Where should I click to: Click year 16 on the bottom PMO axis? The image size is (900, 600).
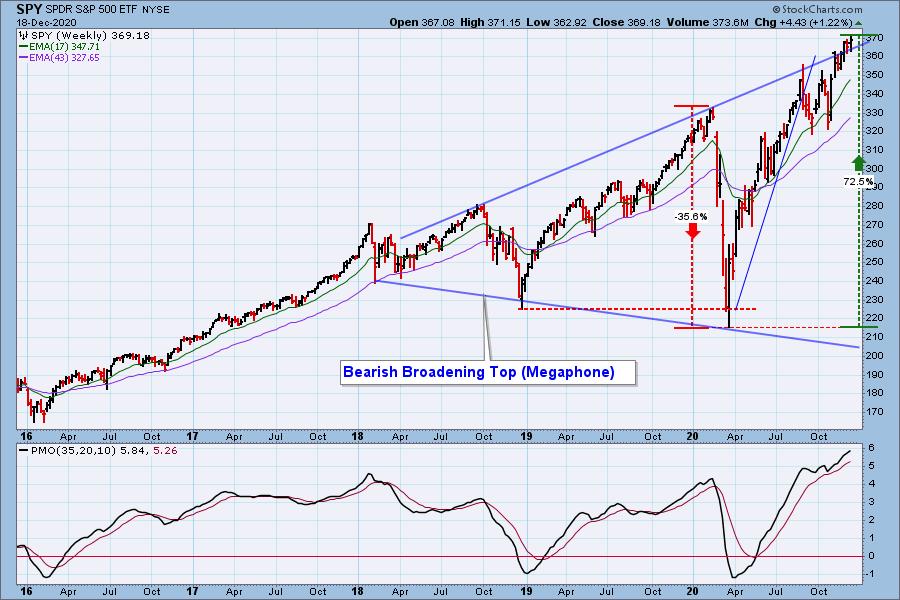click(x=25, y=591)
